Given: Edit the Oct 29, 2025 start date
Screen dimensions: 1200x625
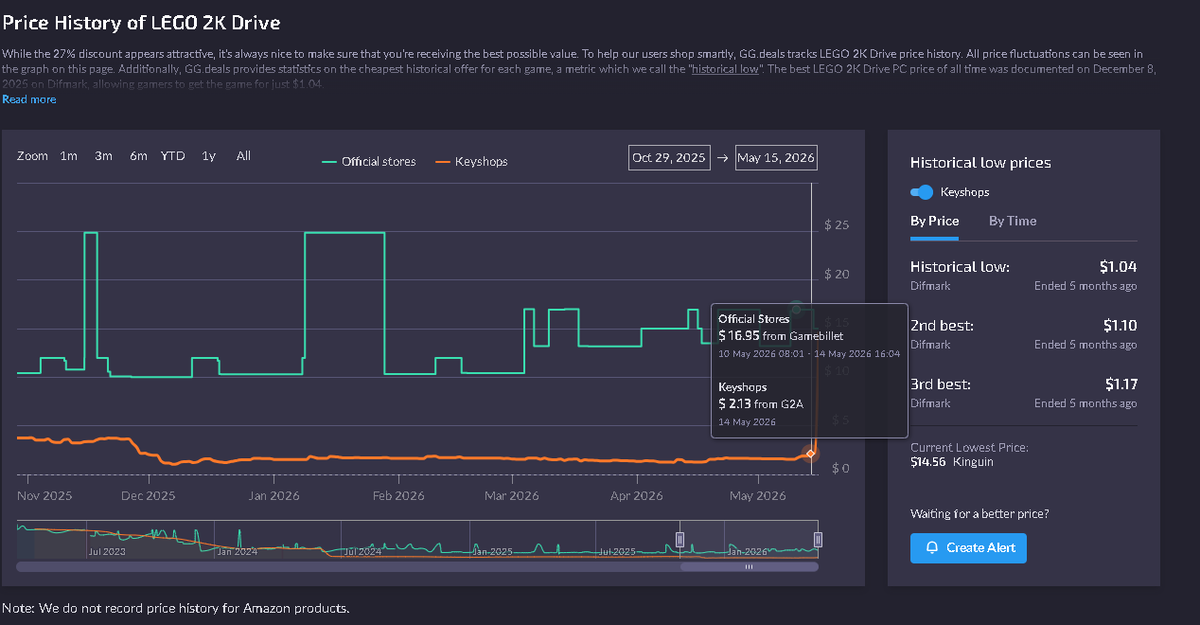Looking at the screenshot, I should (x=669, y=158).
